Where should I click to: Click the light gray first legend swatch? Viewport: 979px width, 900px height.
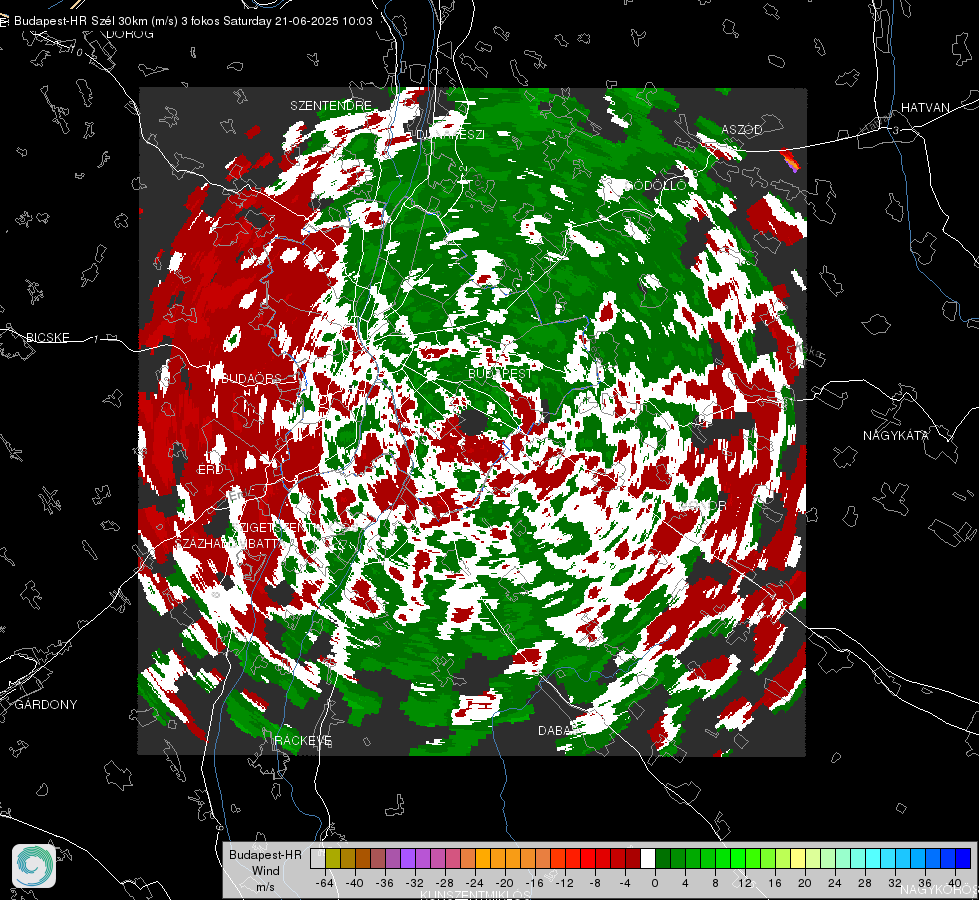click(318, 859)
